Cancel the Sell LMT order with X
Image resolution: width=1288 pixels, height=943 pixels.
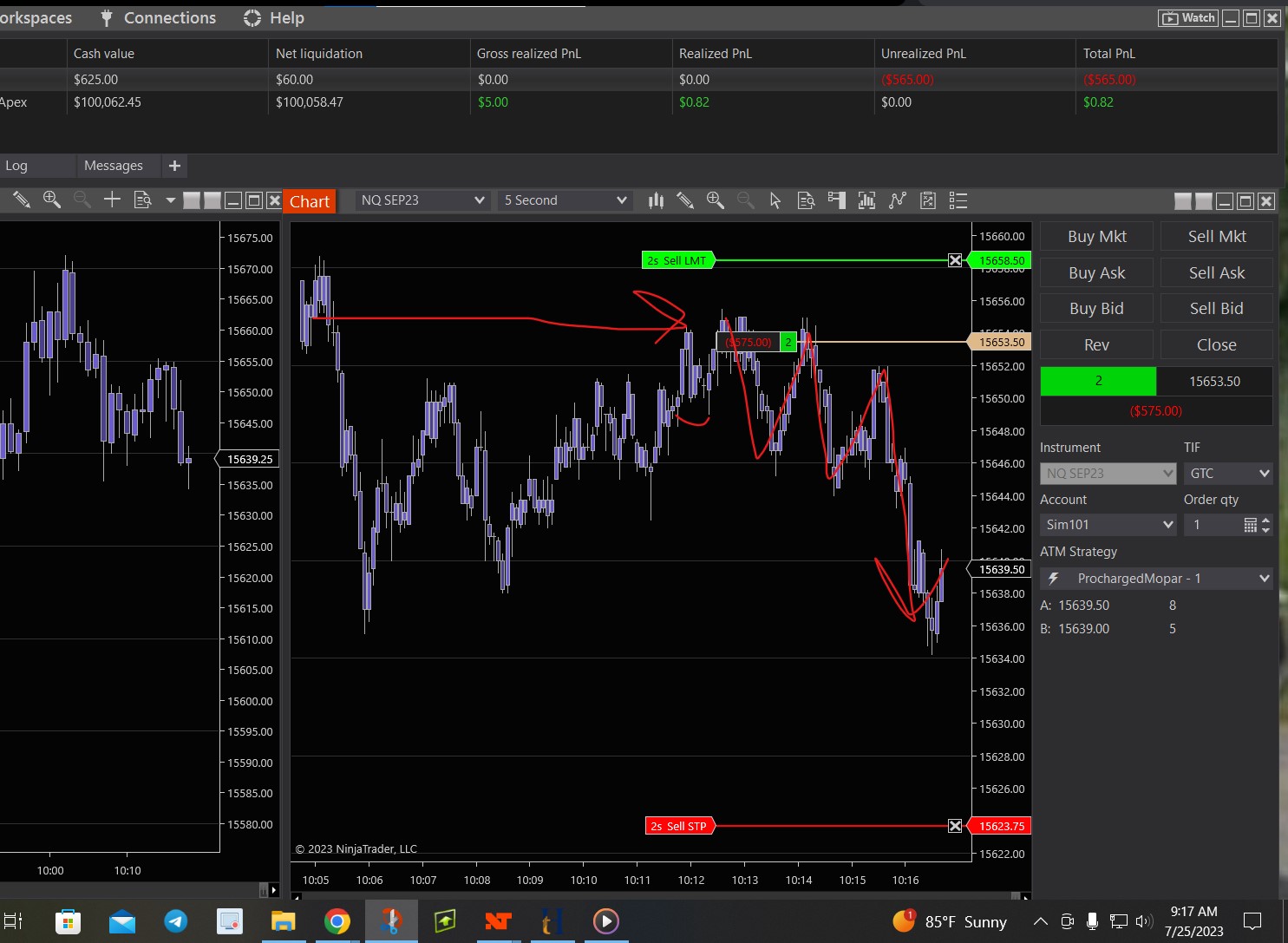coord(955,260)
